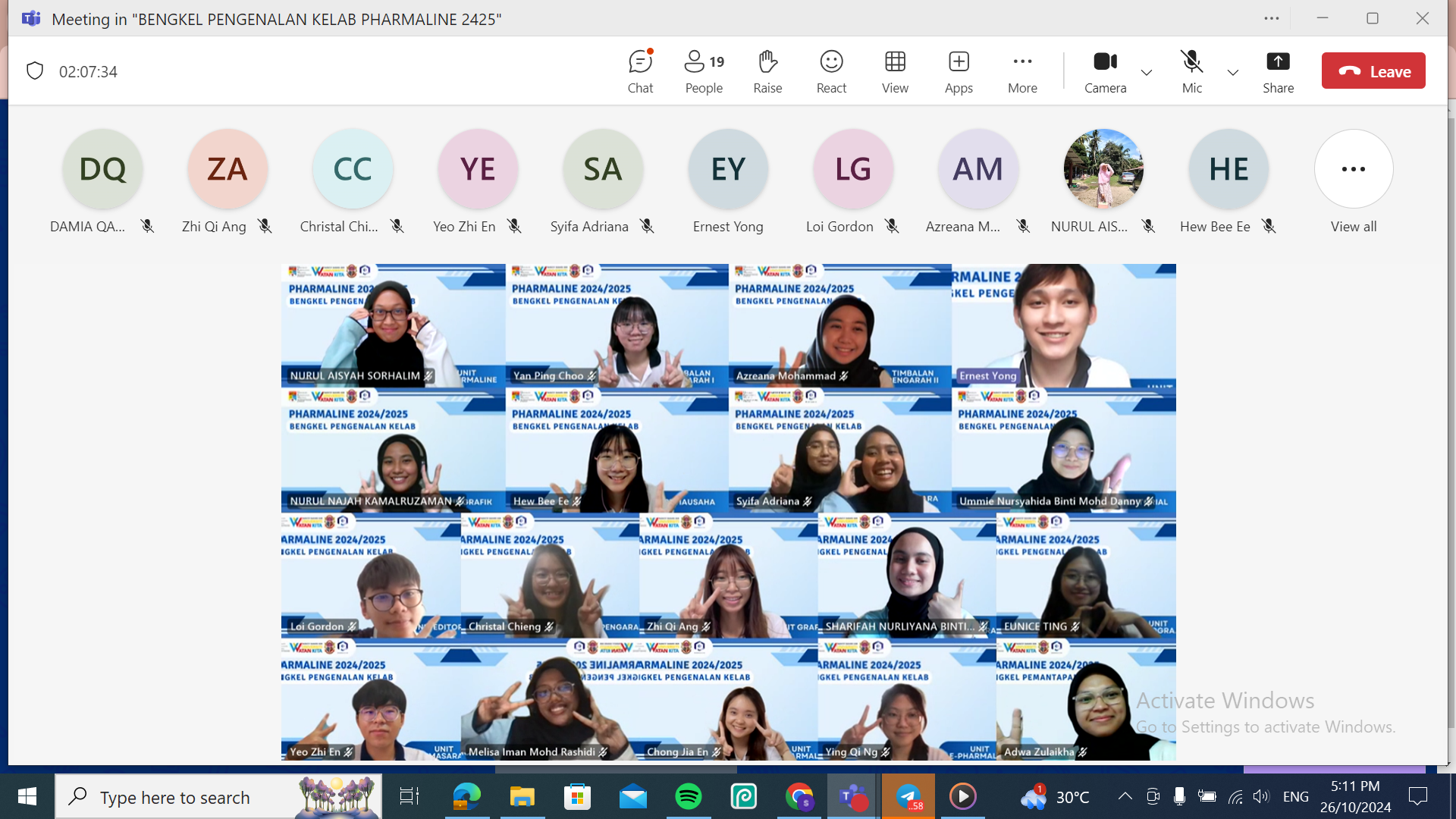This screenshot has width=1456, height=819.
Task: Show hidden system tray icons chevron
Action: click(1125, 796)
